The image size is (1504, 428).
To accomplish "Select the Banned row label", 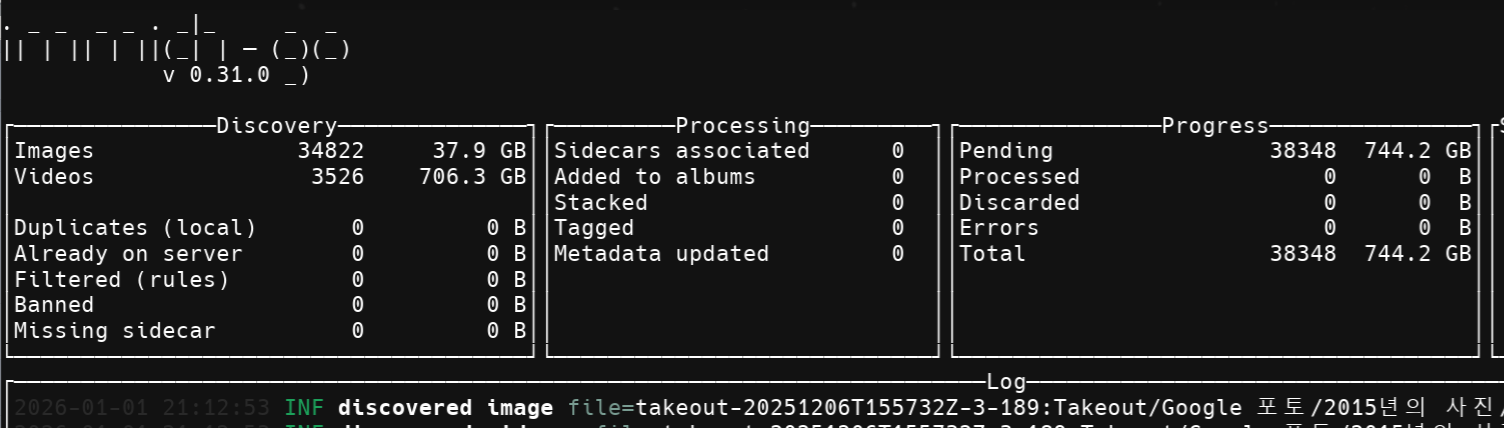I will [54, 305].
